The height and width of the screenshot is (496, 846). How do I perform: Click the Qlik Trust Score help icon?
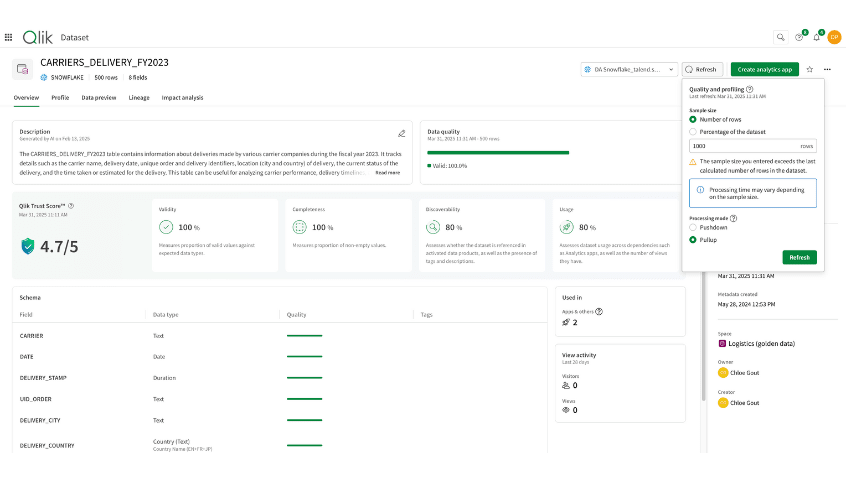pyautogui.click(x=71, y=206)
